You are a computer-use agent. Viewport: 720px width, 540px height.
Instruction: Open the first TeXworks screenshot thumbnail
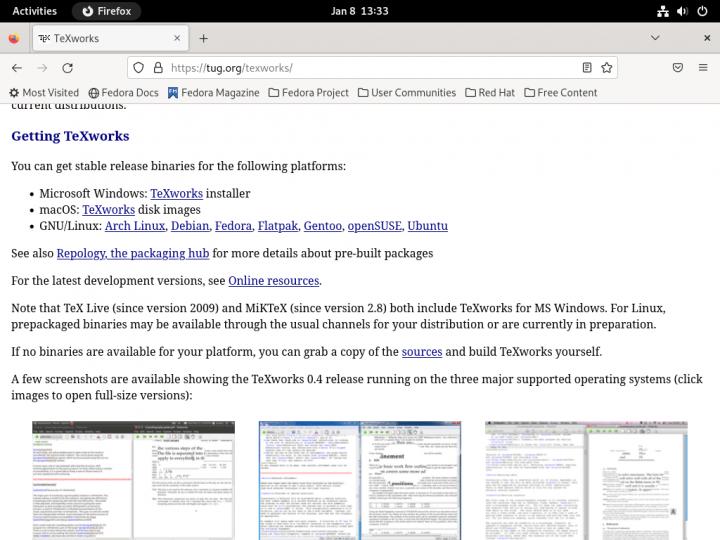[x=133, y=480]
